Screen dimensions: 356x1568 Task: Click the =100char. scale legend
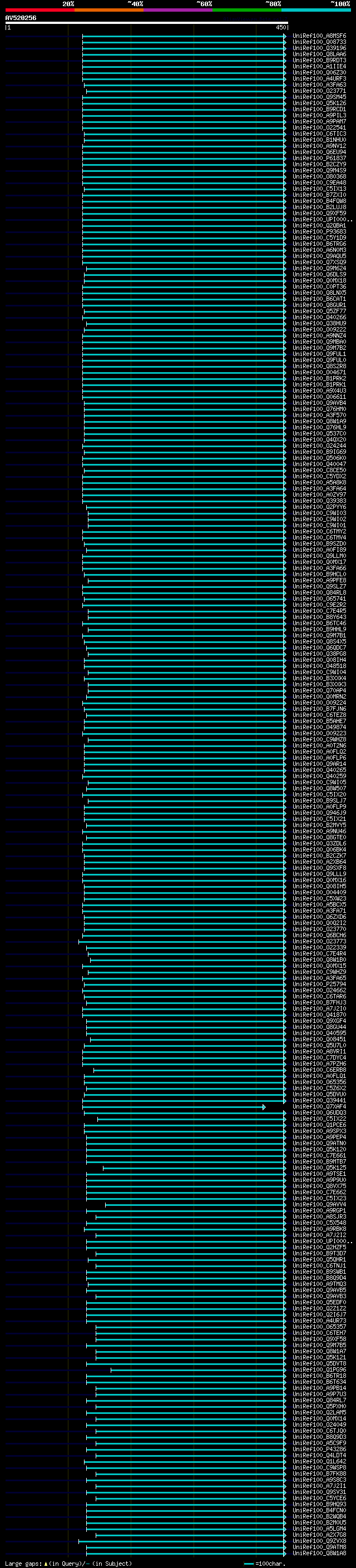tap(264, 1563)
